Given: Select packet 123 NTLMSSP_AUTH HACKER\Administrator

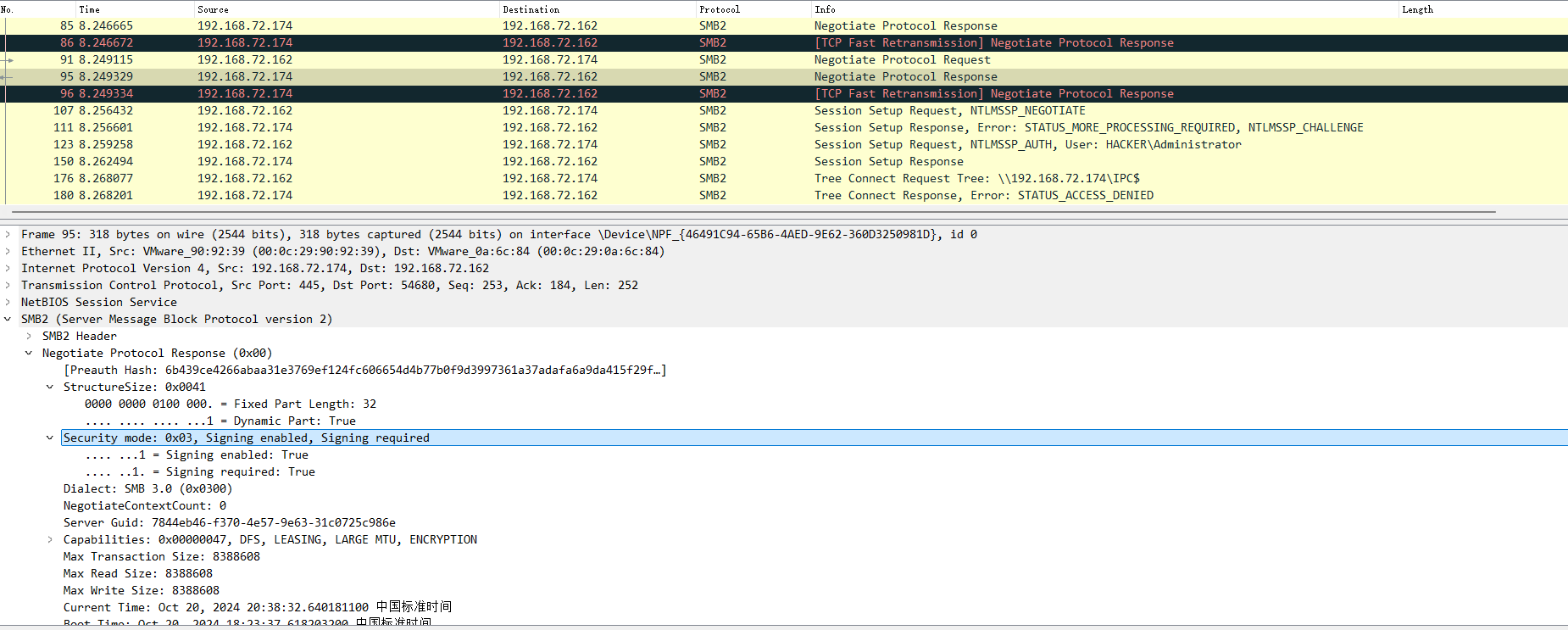Looking at the screenshot, I should click(x=784, y=145).
